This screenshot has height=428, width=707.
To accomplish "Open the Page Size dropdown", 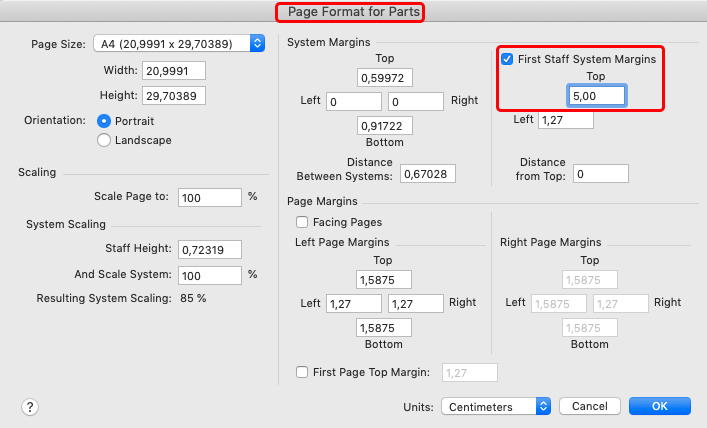I will (x=179, y=43).
